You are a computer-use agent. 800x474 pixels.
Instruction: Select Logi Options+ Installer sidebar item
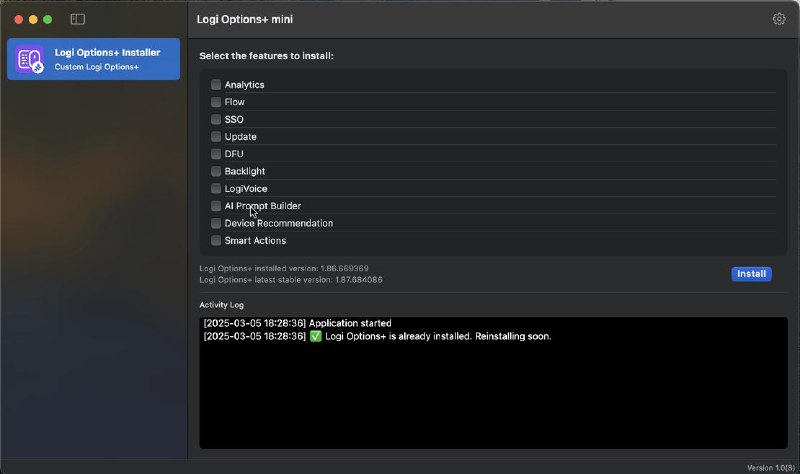(108, 59)
